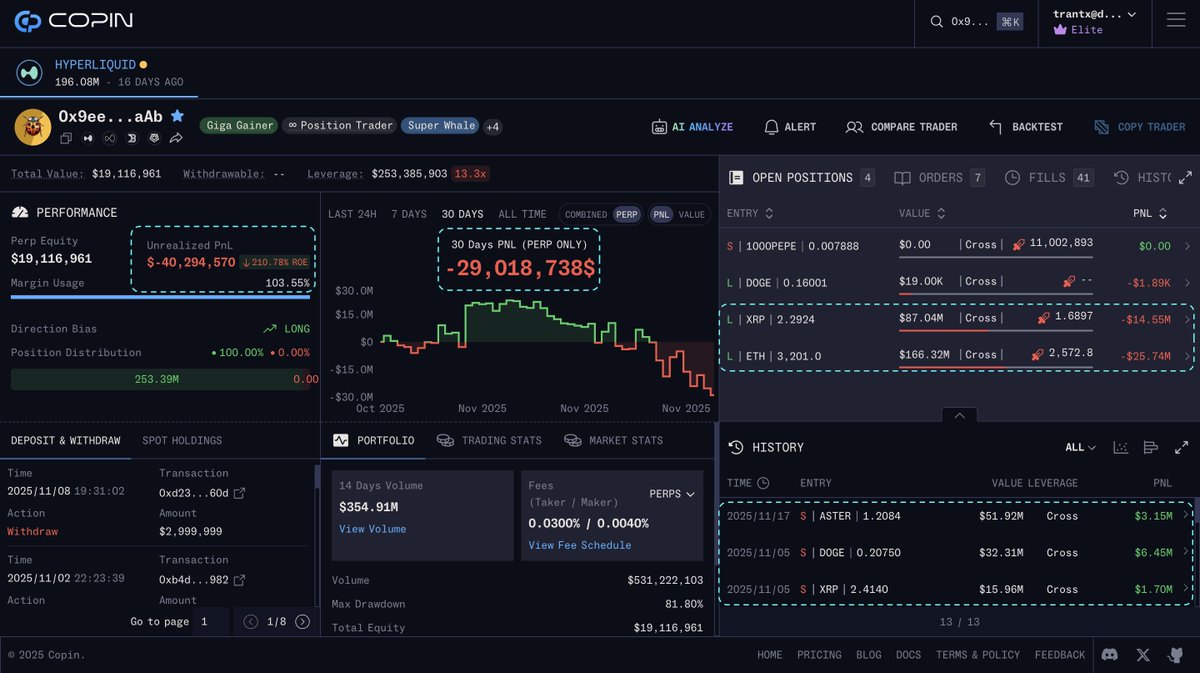Viewport: 1200px width, 673px height.
Task: Open History ALL filter dropdown
Action: (1080, 447)
